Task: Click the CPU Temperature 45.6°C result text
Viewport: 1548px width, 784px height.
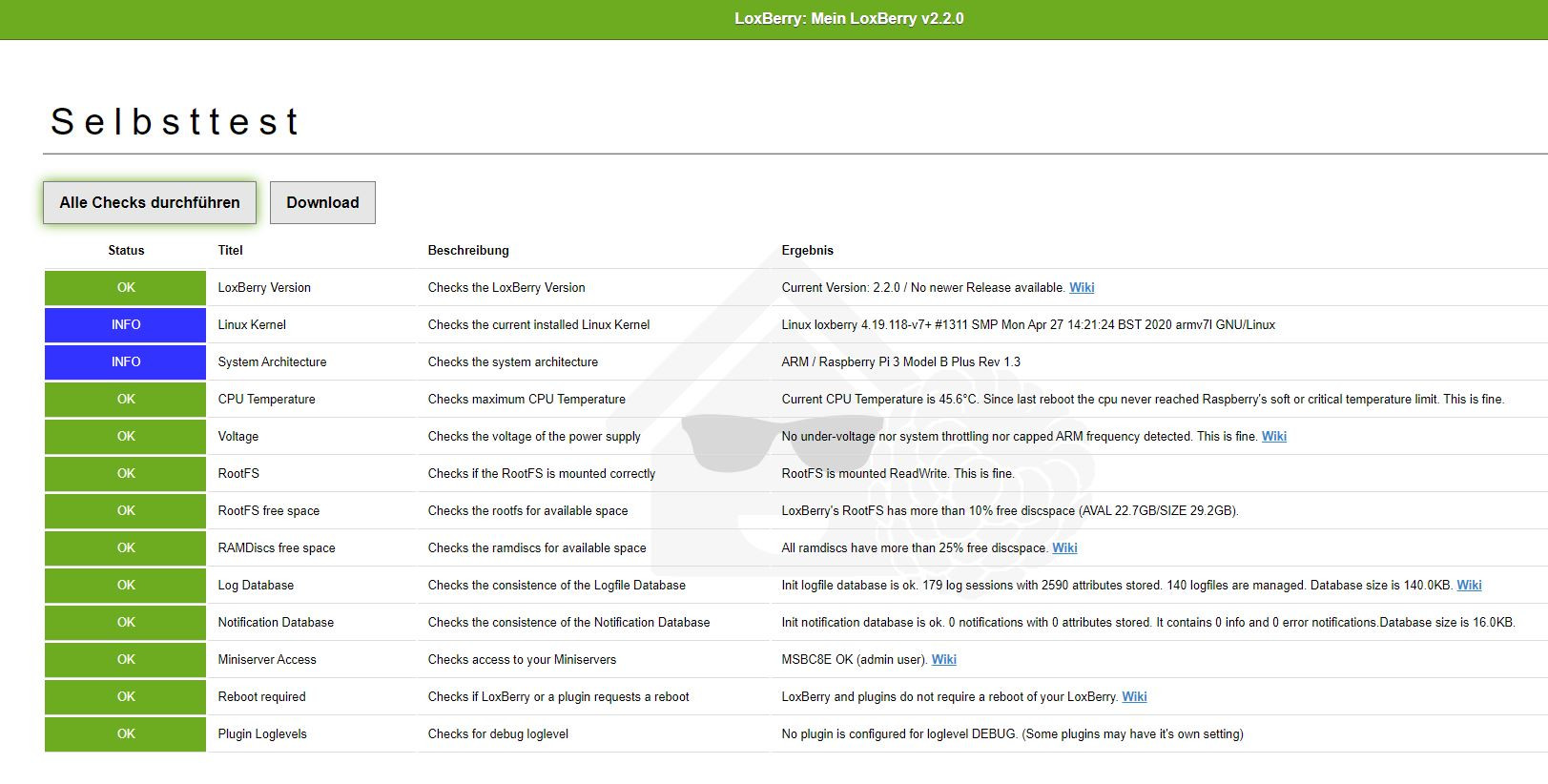Action: point(1143,399)
